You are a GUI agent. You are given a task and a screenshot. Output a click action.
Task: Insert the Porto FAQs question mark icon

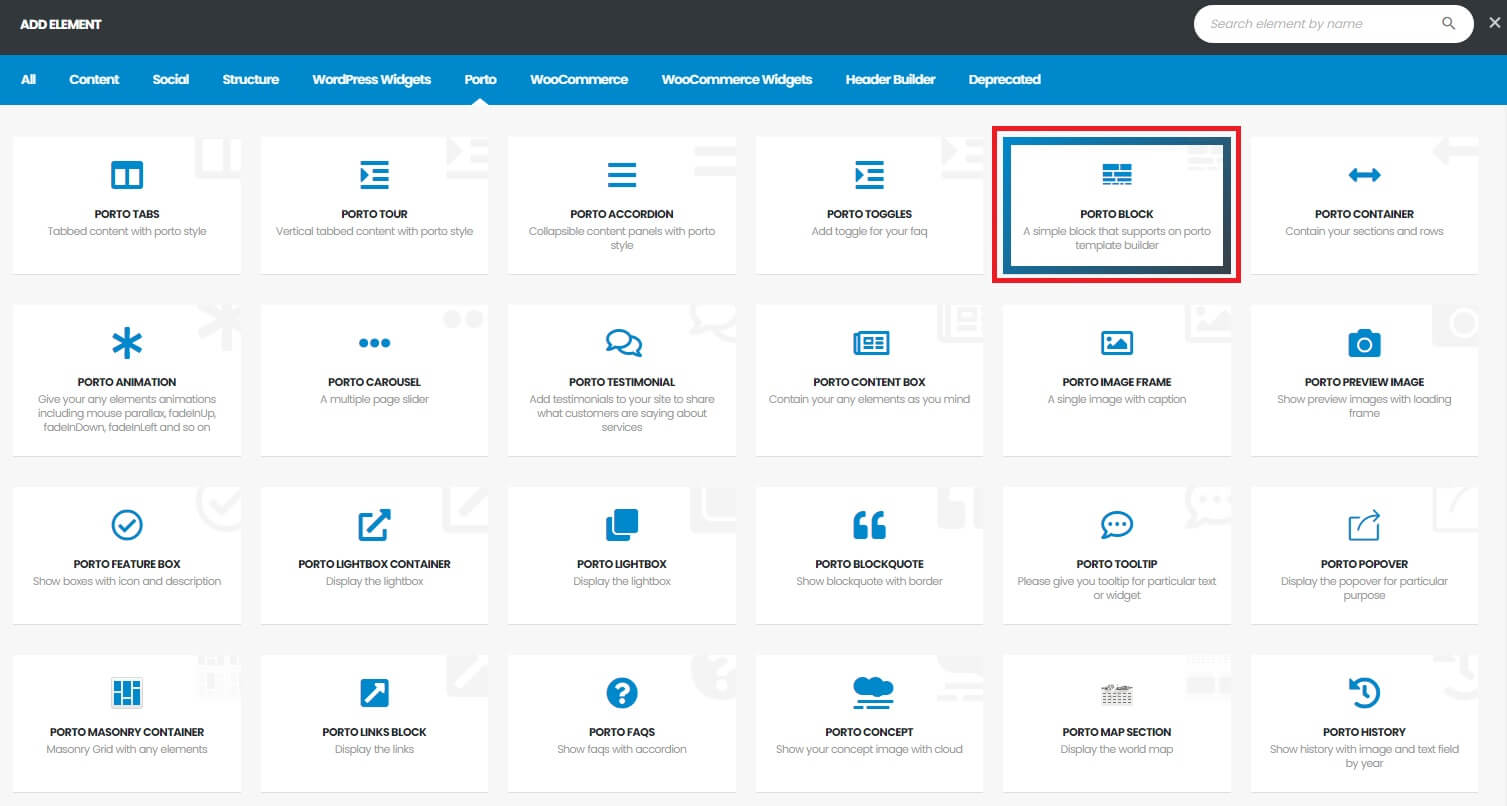622,692
